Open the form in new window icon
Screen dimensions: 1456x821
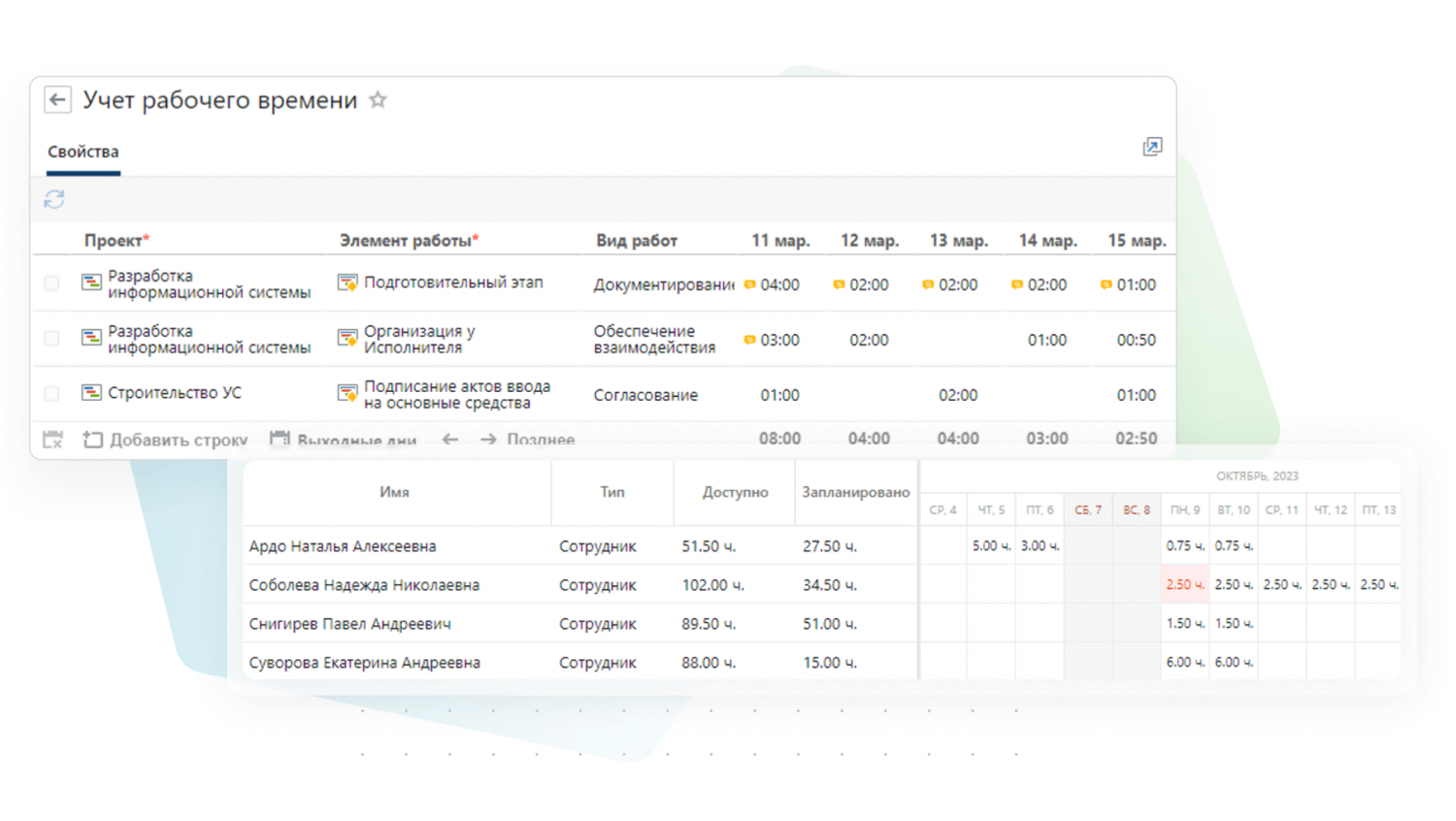pos(1151,147)
